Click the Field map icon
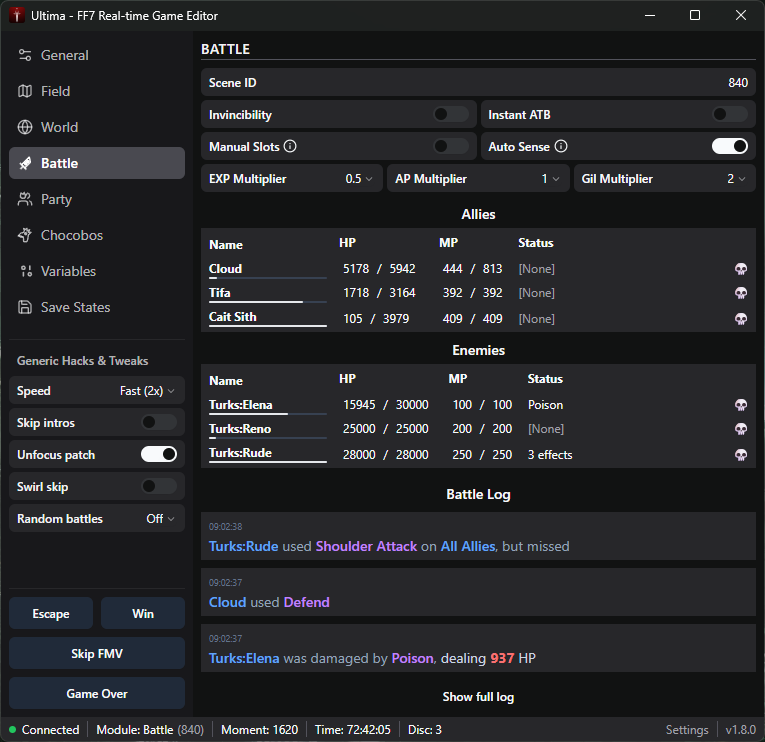This screenshot has width=765, height=742. click(25, 91)
